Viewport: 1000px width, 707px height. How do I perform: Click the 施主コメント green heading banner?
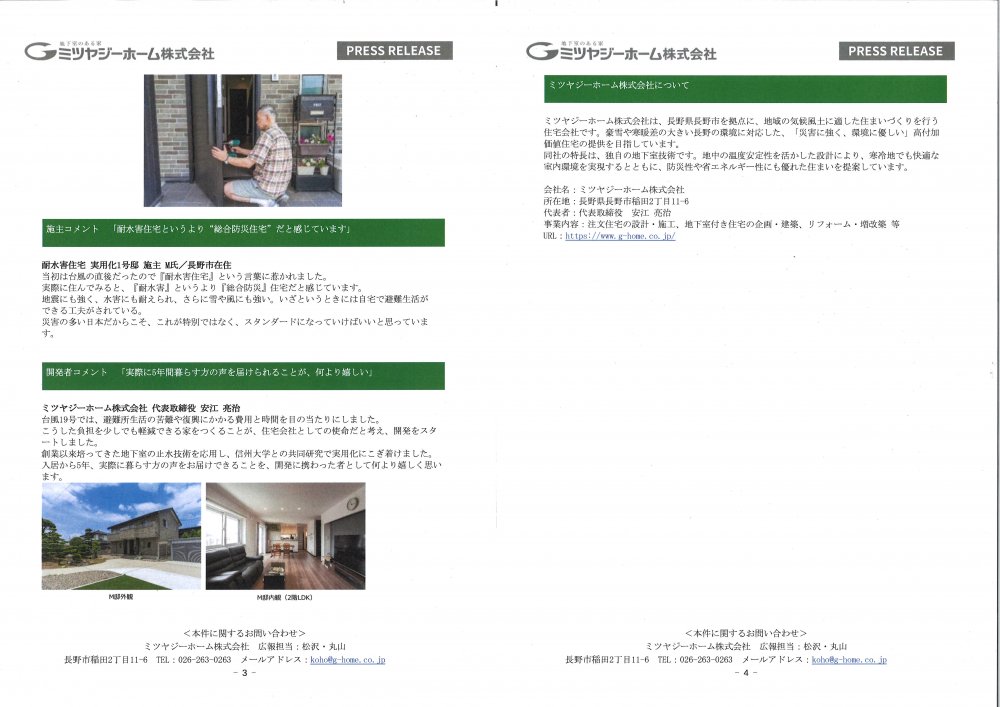[x=243, y=233]
